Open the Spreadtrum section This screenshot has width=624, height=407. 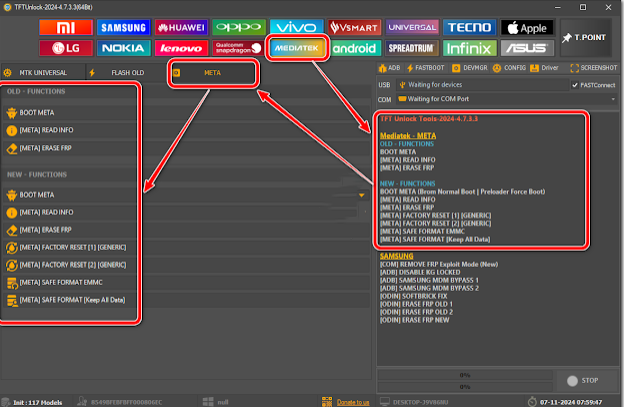pos(412,48)
